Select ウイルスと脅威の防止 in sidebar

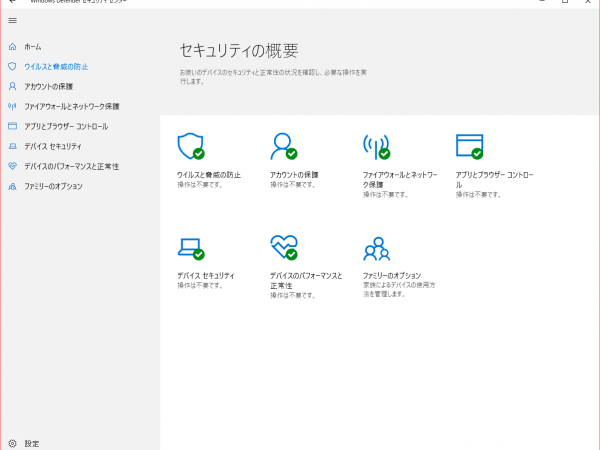pyautogui.click(x=56, y=67)
